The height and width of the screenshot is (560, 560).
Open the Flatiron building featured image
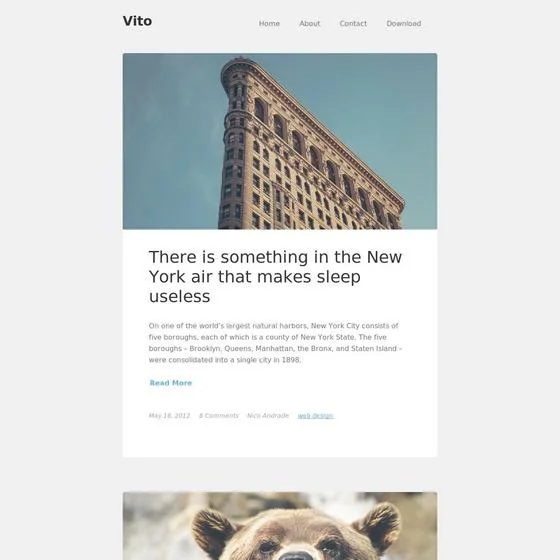[x=280, y=141]
